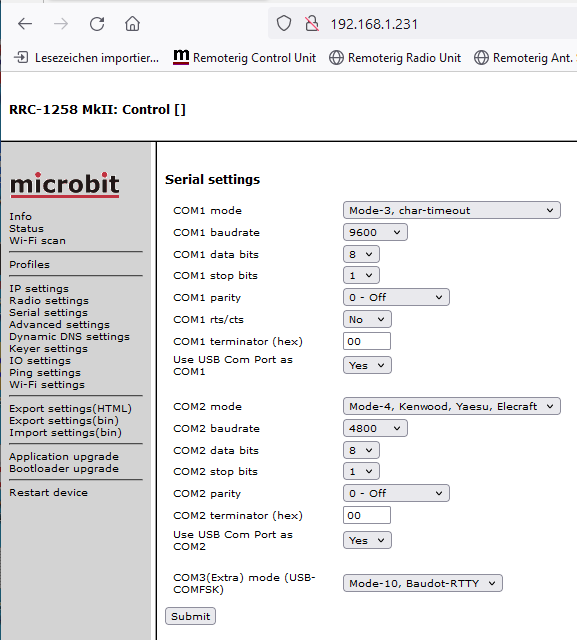Open COM2 stop bits dropdown
This screenshot has width=577, height=640.
tap(361, 471)
